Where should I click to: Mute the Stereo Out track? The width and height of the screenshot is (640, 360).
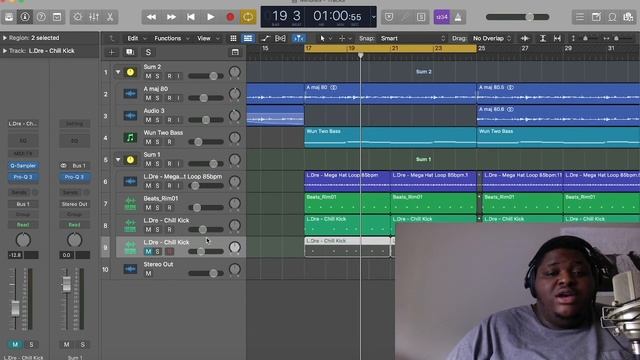tap(148, 273)
